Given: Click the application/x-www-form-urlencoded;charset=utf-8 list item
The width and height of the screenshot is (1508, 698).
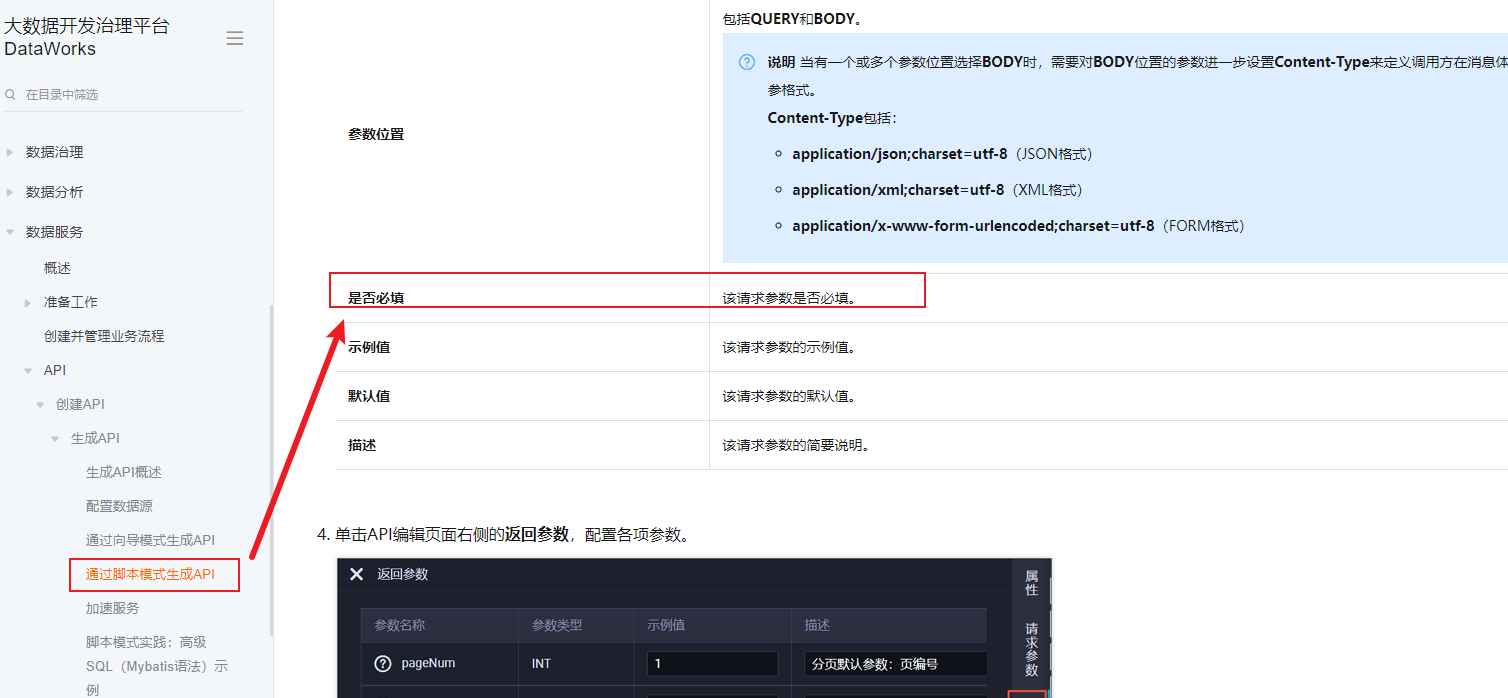Looking at the screenshot, I should coord(1019,226).
